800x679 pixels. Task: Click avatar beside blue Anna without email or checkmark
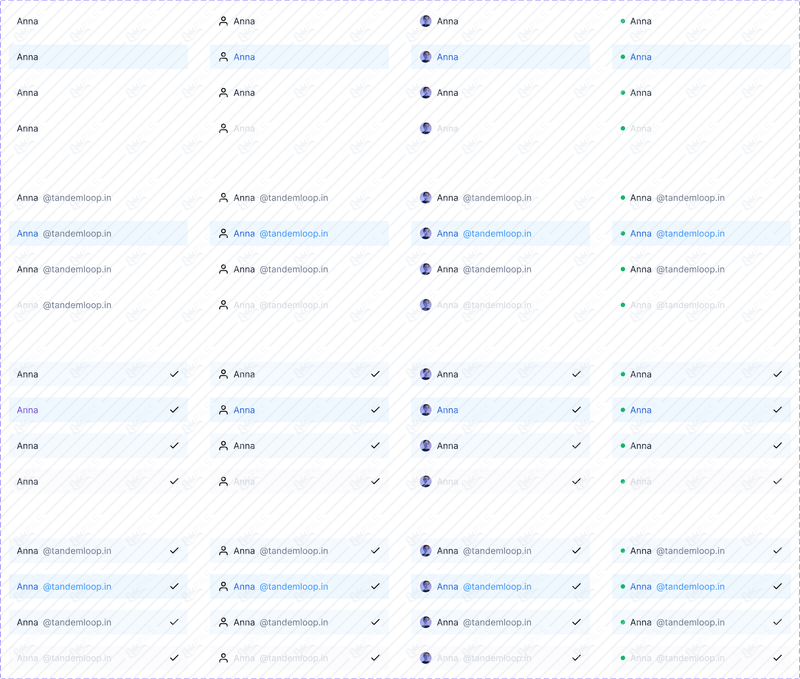[426, 57]
